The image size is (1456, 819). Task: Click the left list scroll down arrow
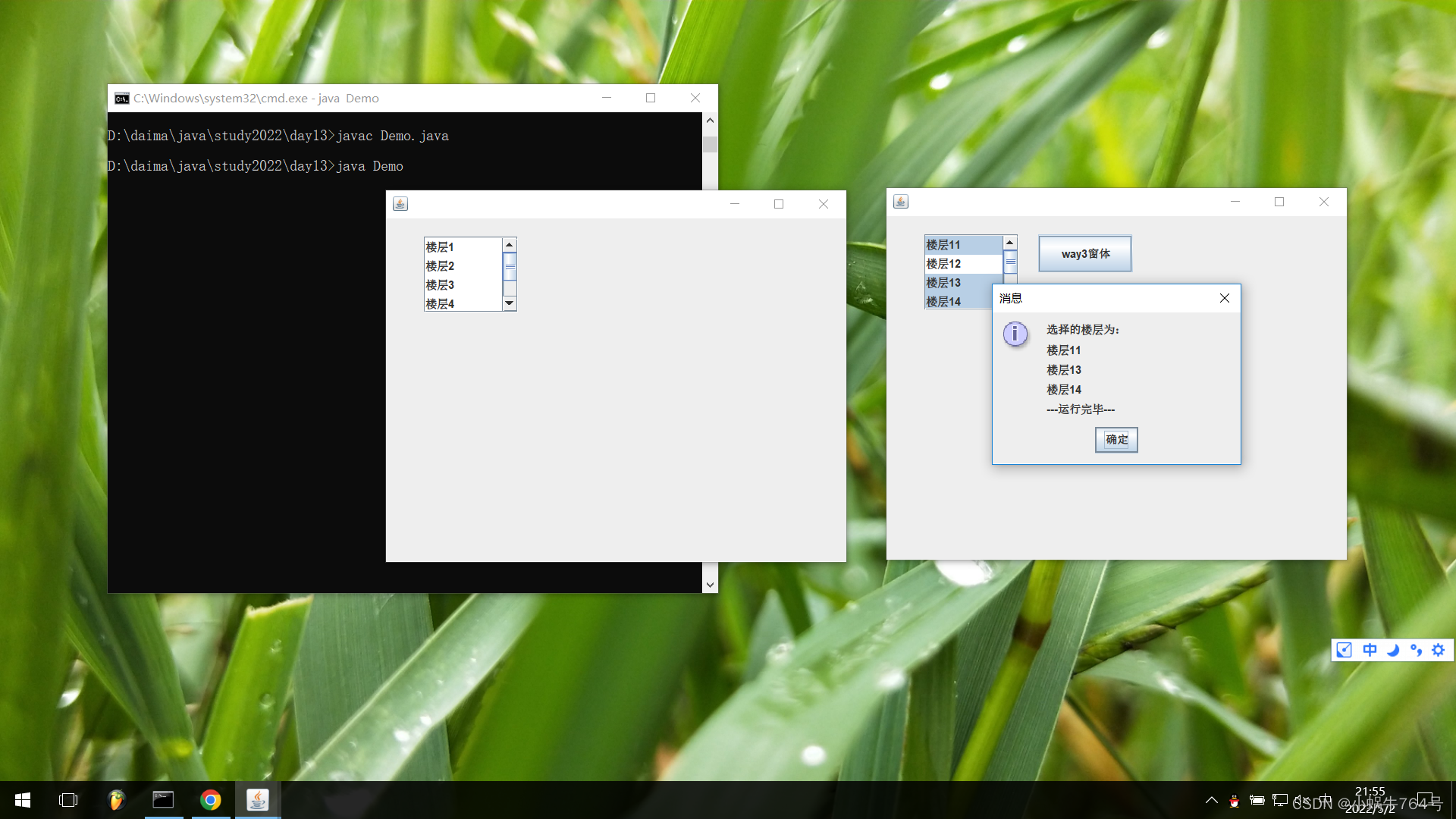pos(510,303)
